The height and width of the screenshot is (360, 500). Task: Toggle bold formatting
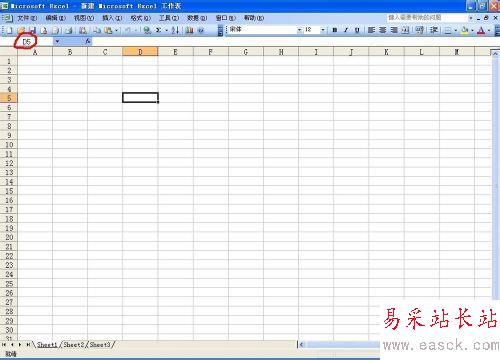tap(335, 30)
